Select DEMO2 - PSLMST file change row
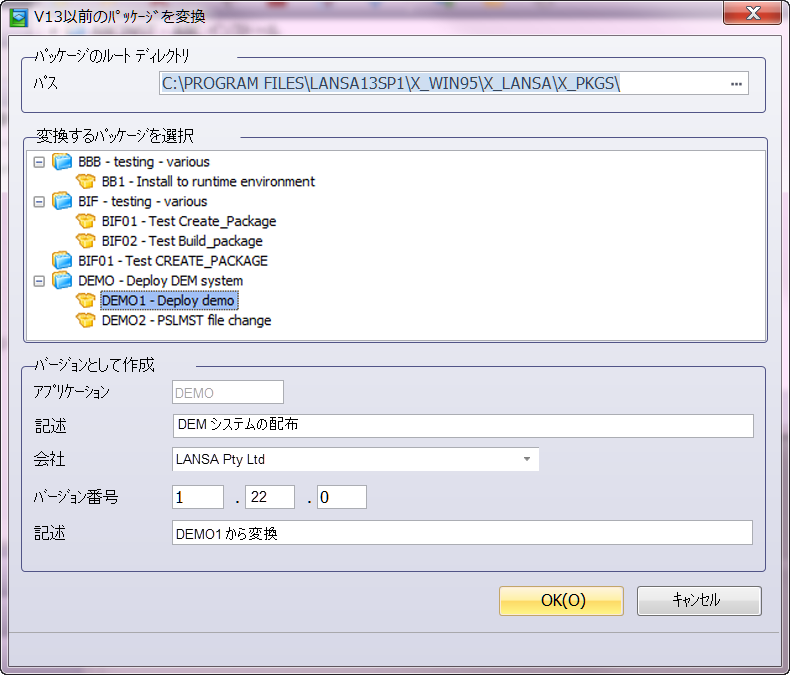This screenshot has width=790, height=675. pyautogui.click(x=186, y=320)
